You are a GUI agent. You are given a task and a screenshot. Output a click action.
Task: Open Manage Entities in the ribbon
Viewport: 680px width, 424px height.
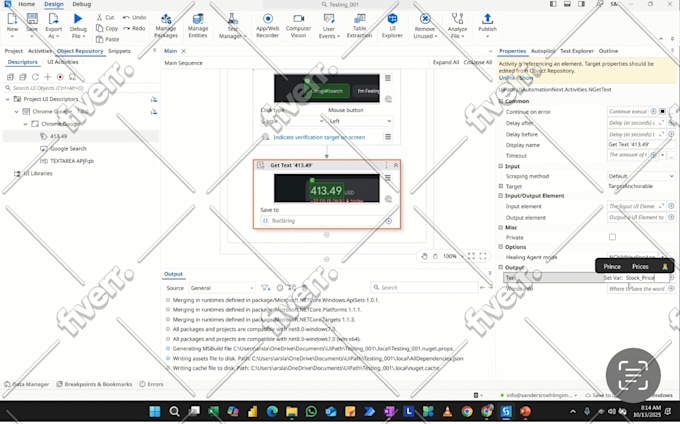coord(198,26)
